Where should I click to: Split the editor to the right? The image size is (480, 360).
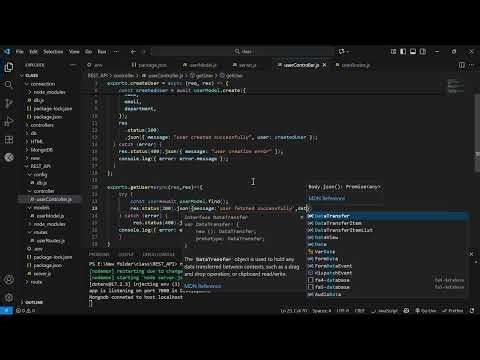coord(461,65)
